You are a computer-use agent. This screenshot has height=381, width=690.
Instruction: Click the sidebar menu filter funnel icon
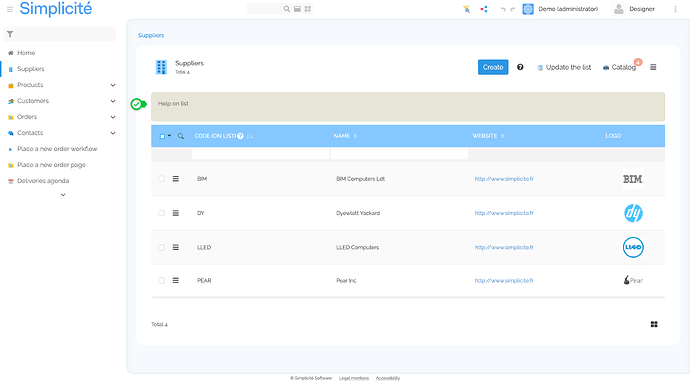coord(10,34)
